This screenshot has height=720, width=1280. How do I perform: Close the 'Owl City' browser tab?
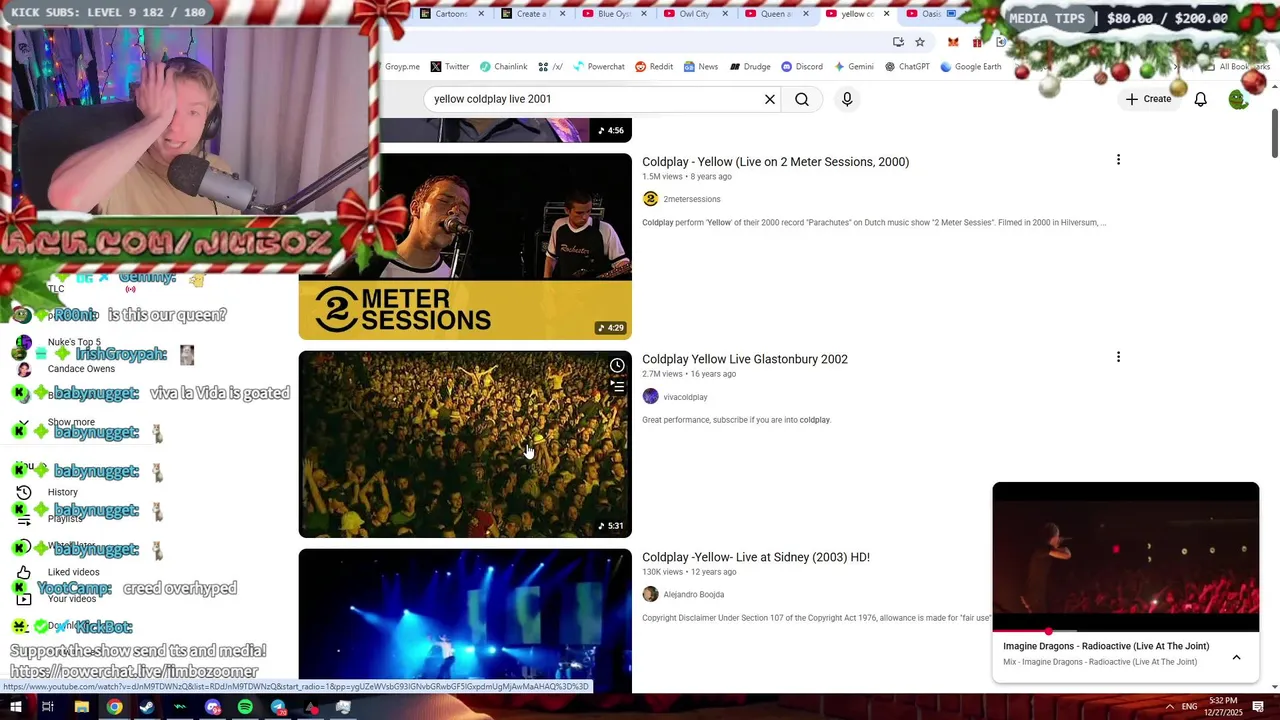click(x=724, y=14)
